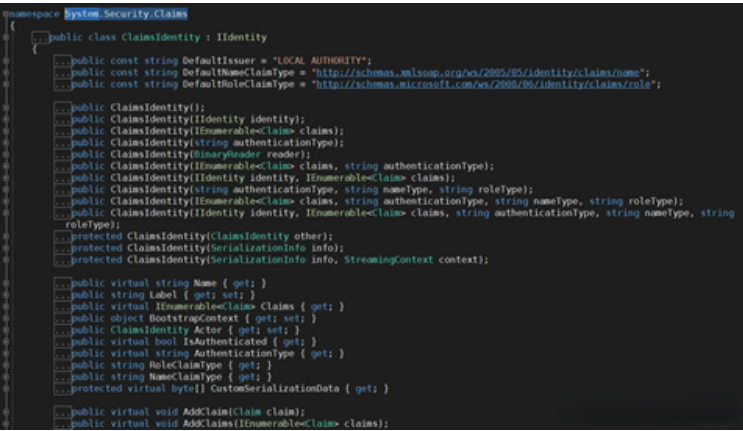Expand collapsed block before CustomSerializationData property
The image size is (743, 431).
(62, 387)
